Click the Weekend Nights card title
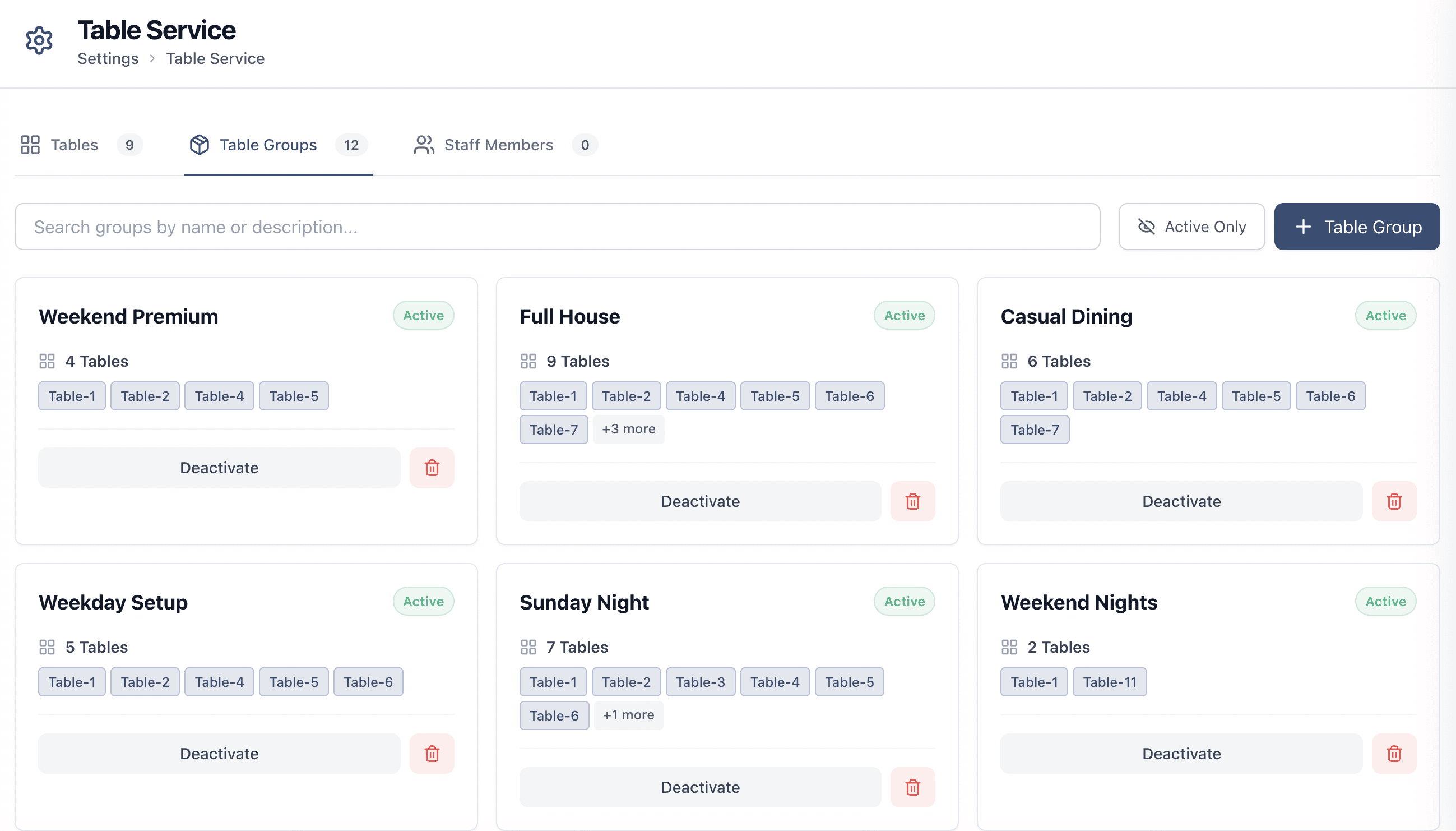1456x831 pixels. [x=1079, y=602]
